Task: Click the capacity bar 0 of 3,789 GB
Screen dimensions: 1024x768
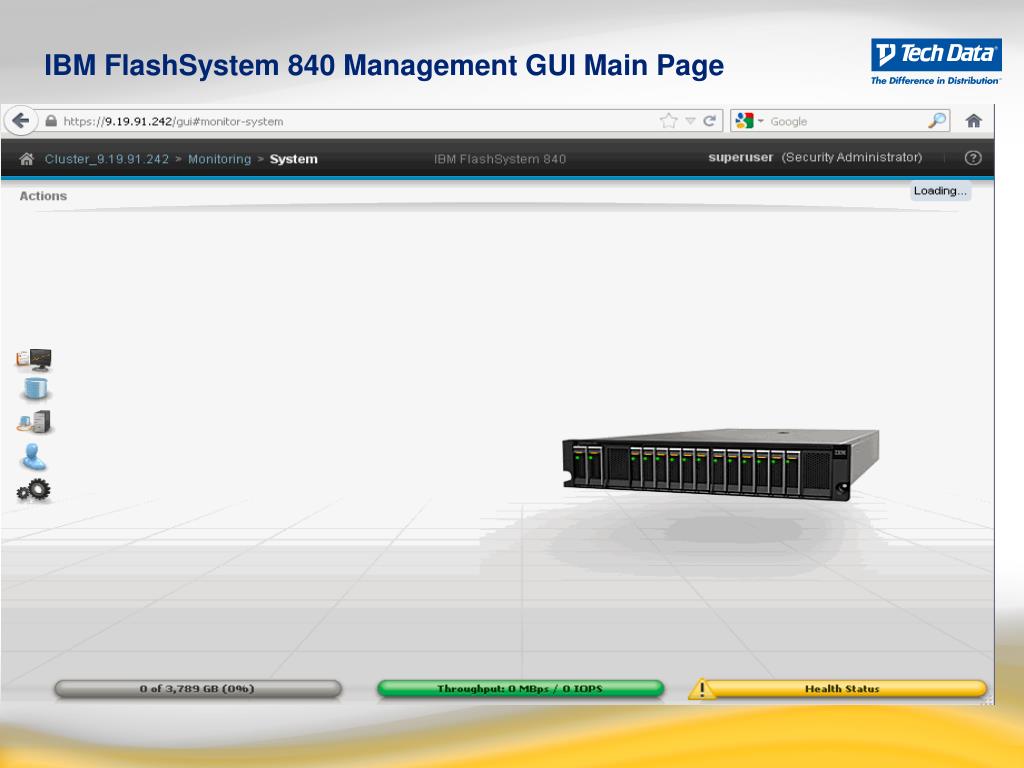Action: coord(197,688)
